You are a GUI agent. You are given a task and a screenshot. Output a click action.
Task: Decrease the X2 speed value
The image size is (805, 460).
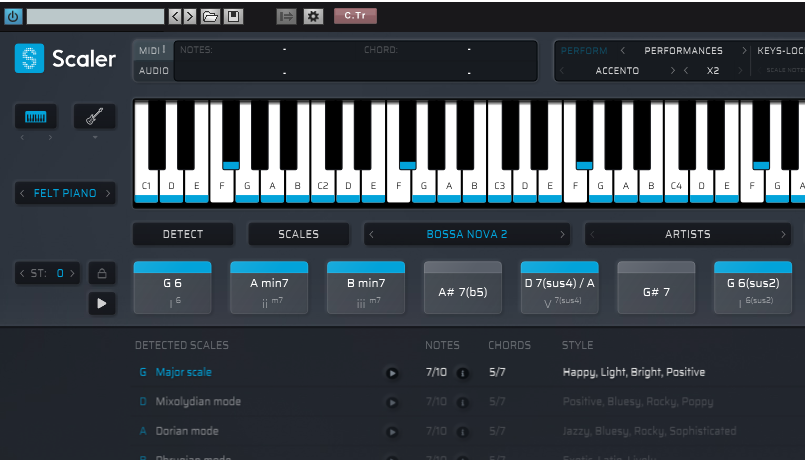[686, 71]
